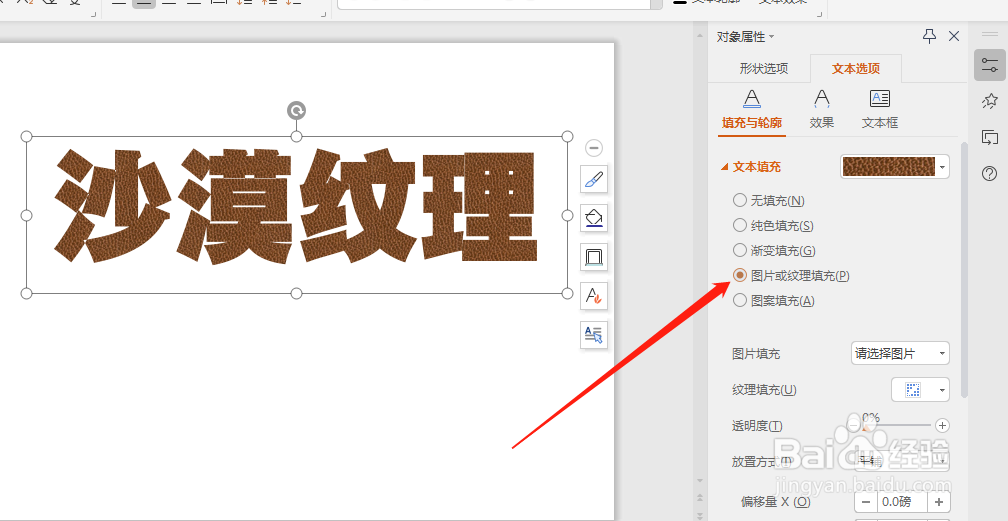Open the slide transition sidebar icon

(x=990, y=137)
